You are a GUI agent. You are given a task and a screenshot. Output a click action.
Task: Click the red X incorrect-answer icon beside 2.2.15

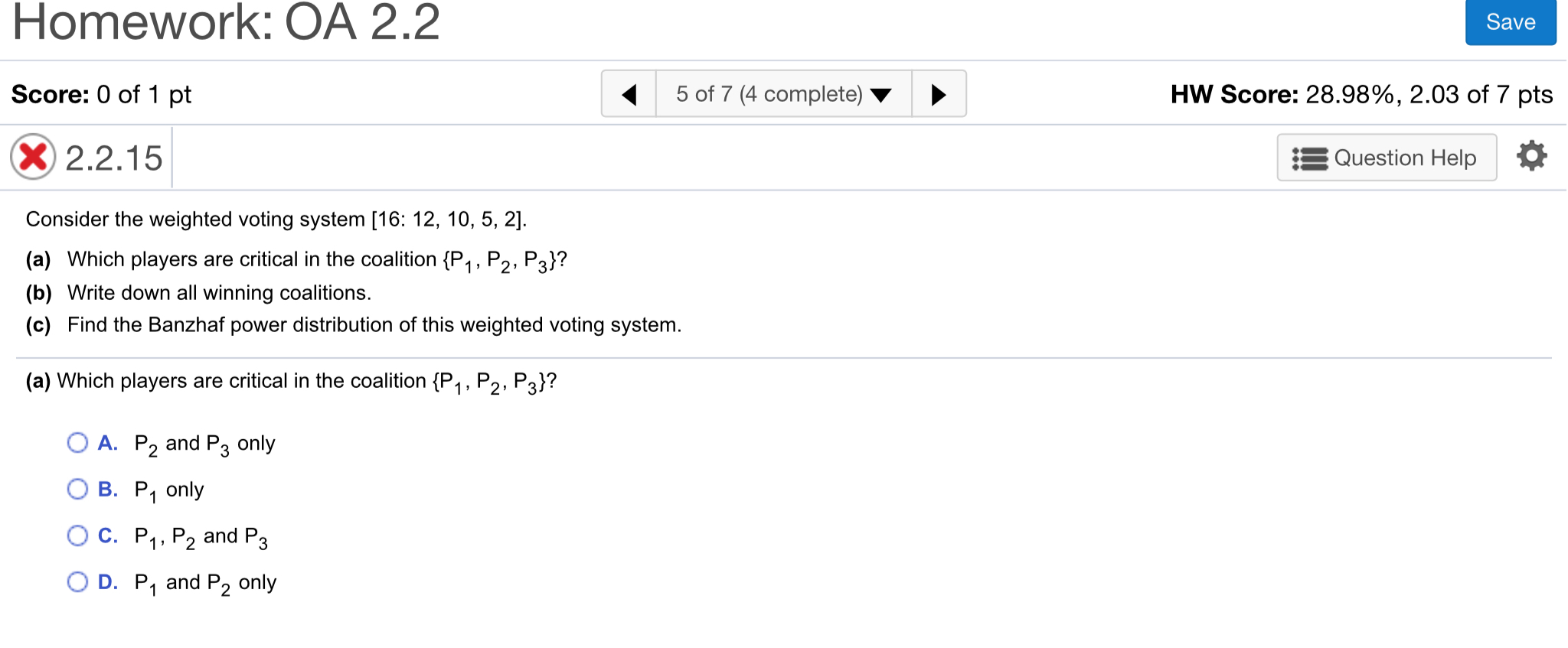point(31,157)
